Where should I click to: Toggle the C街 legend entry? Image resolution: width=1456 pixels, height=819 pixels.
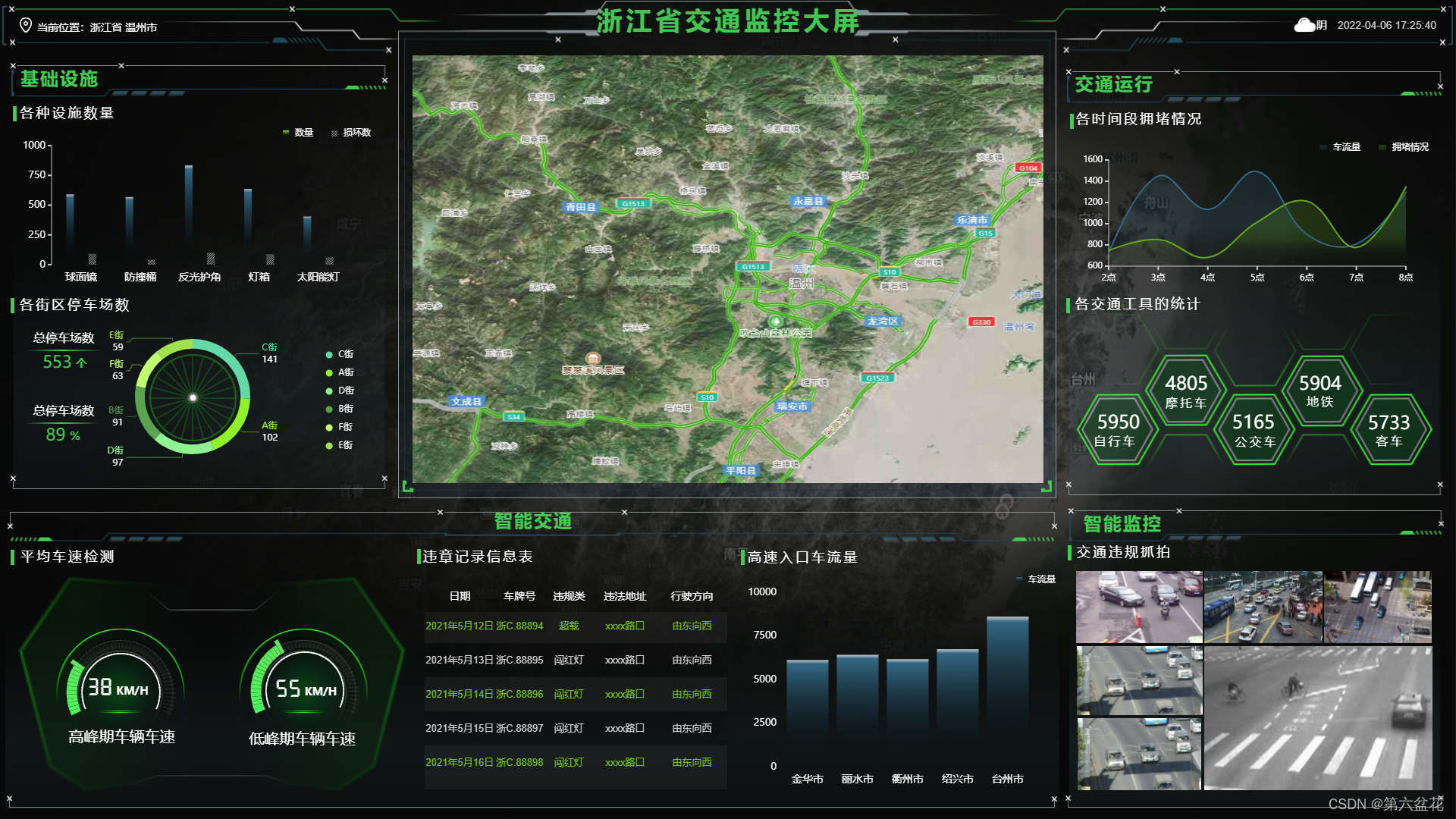(x=340, y=354)
